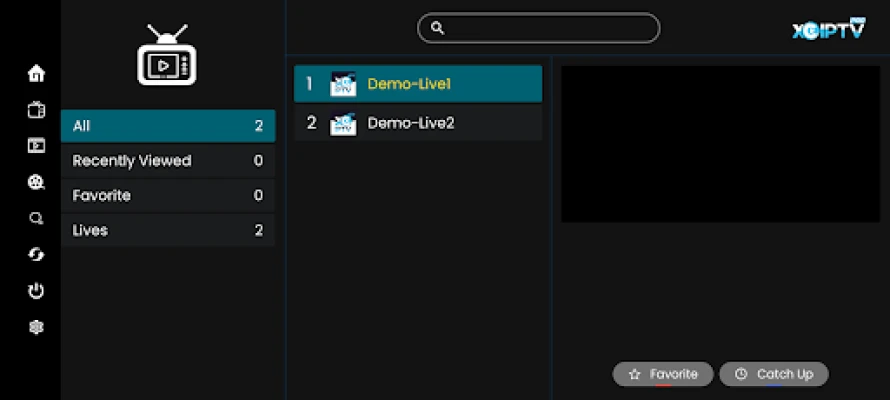Click the clock icon on Catch Up button
The width and height of the screenshot is (890, 400).
741,374
